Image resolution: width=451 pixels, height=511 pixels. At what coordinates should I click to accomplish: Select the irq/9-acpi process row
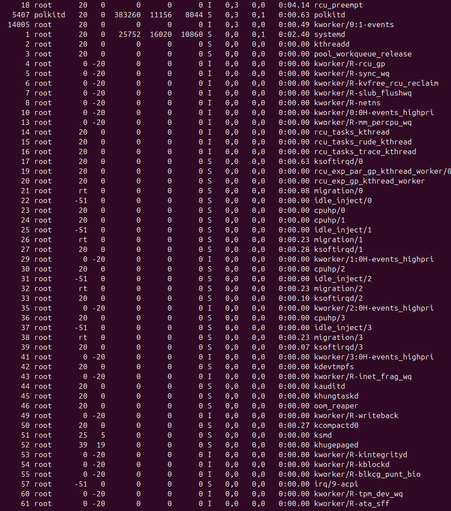225,484
